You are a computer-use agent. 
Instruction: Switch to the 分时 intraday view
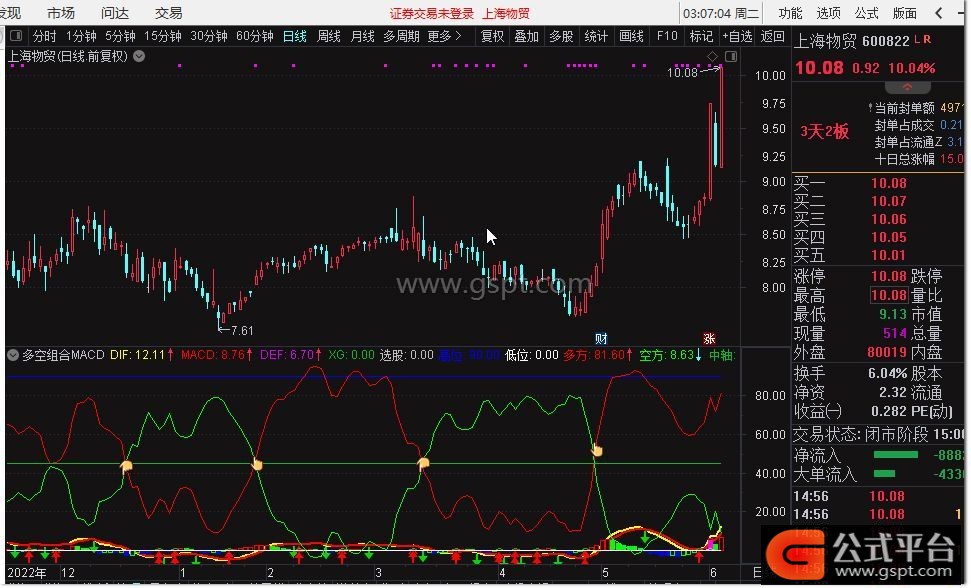[x=45, y=37]
